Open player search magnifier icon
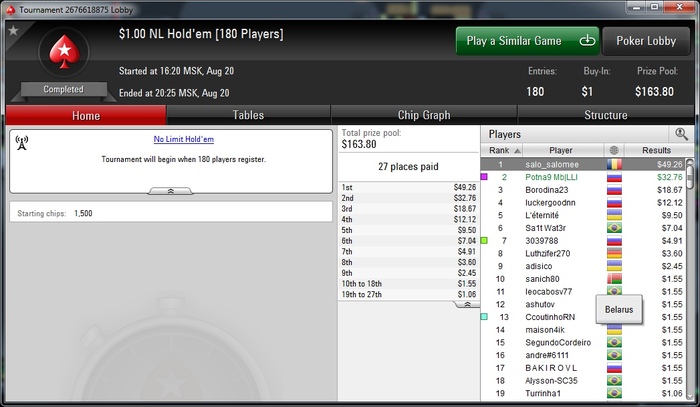This screenshot has height=407, width=700. (x=681, y=134)
